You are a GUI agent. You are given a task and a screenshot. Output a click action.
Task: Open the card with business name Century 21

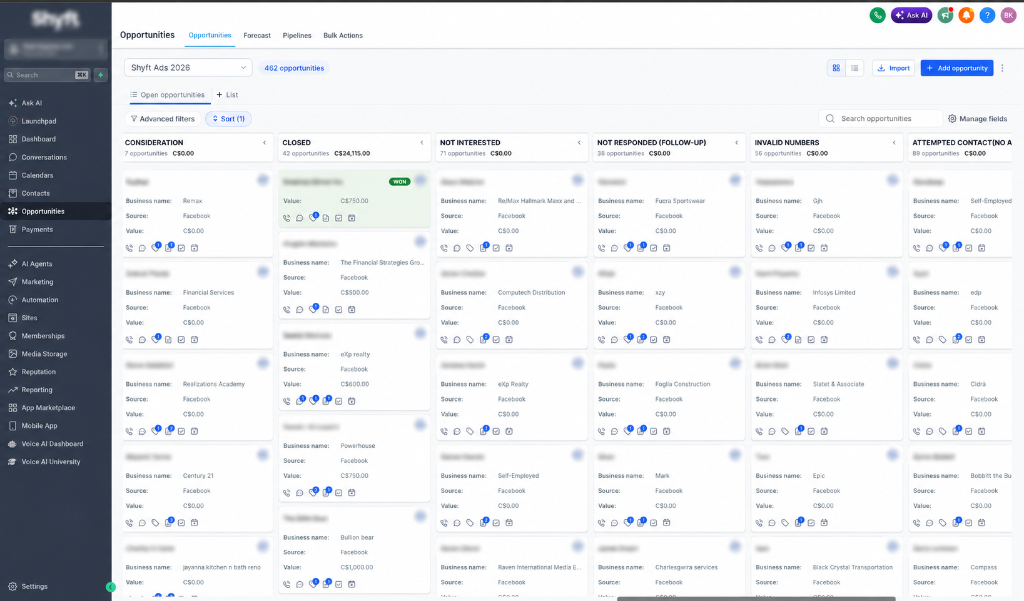tap(197, 489)
